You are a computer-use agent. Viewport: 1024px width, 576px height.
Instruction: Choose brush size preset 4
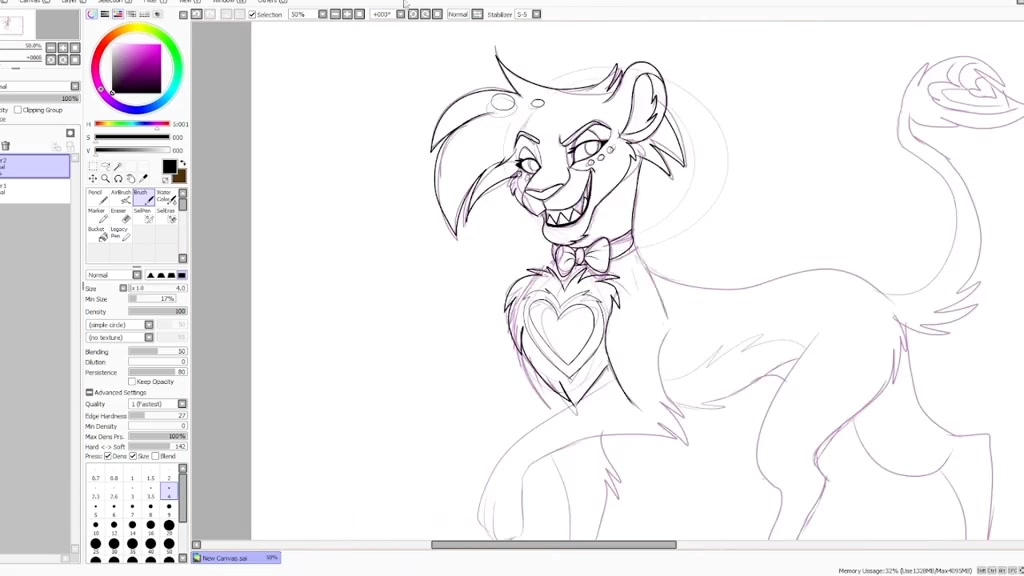169,491
